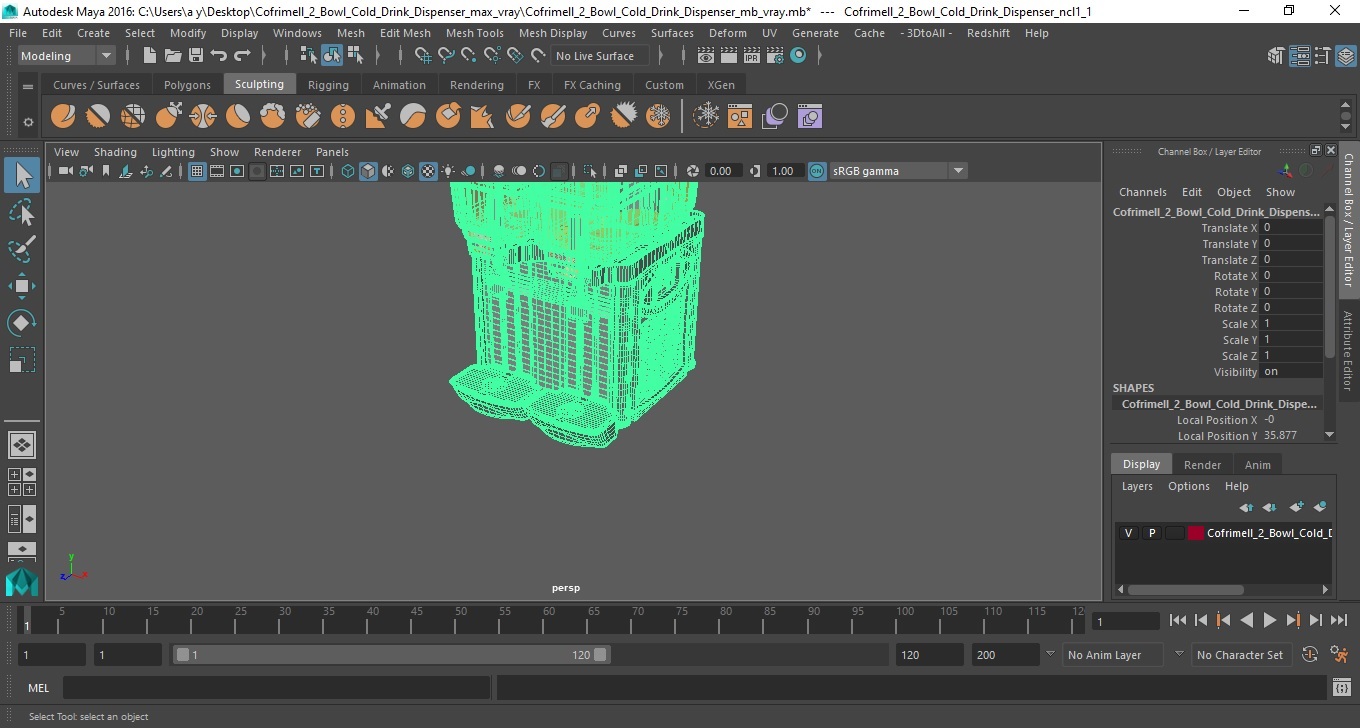Toggle snap to curves magnet icon

(x=446, y=56)
